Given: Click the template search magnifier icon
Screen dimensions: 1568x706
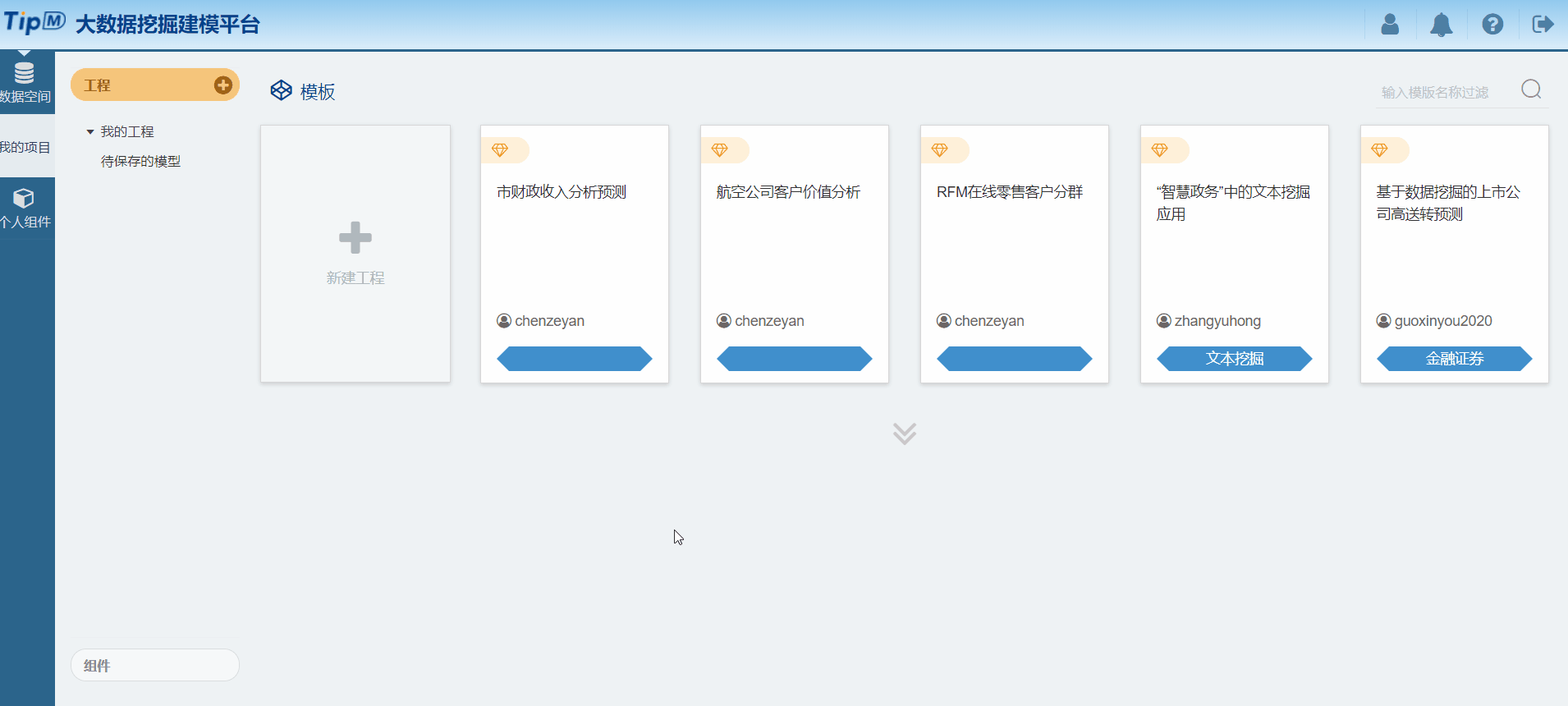Looking at the screenshot, I should tap(1531, 89).
